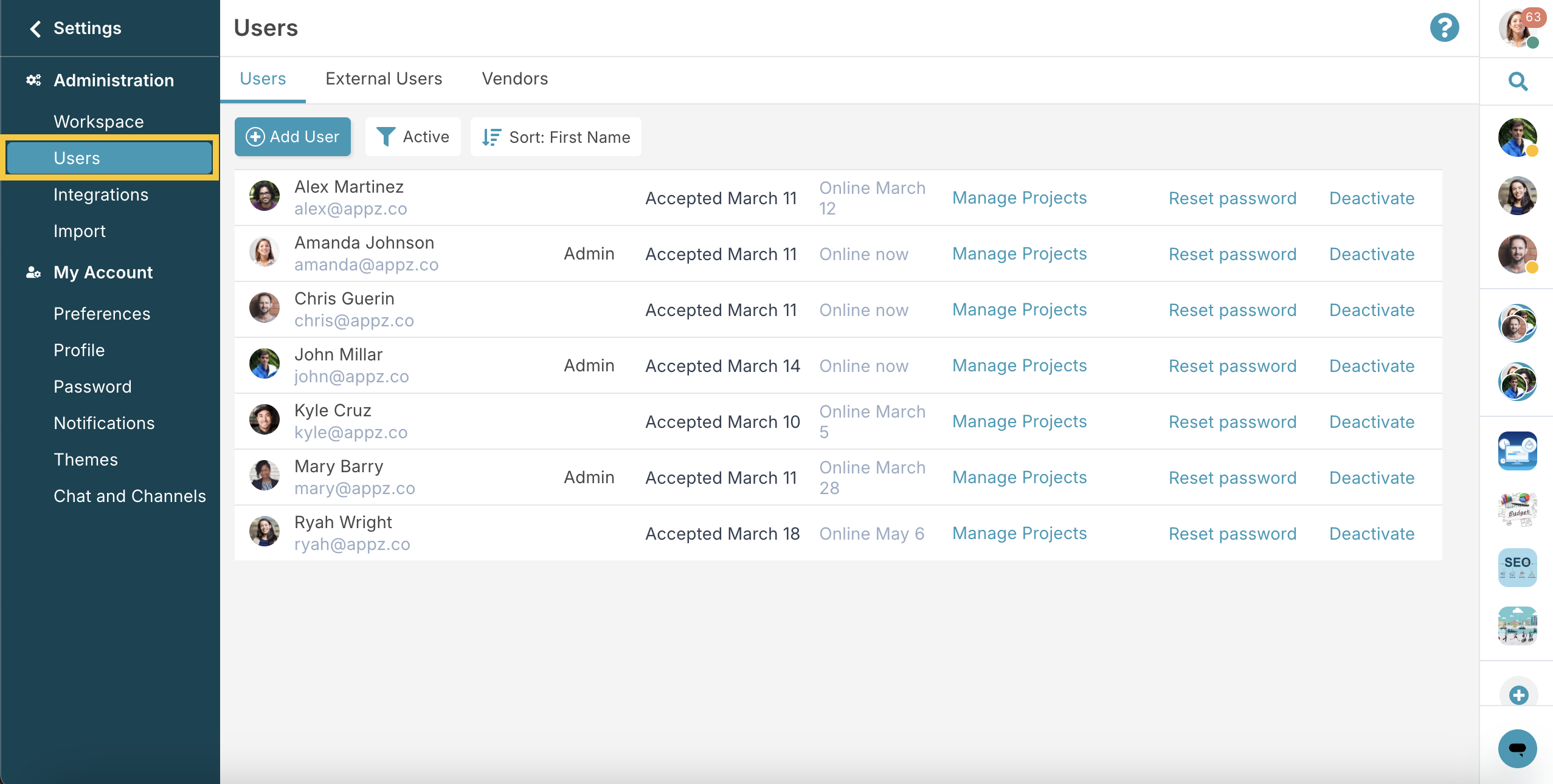Open the Sort: First Name dropdown

click(x=556, y=137)
